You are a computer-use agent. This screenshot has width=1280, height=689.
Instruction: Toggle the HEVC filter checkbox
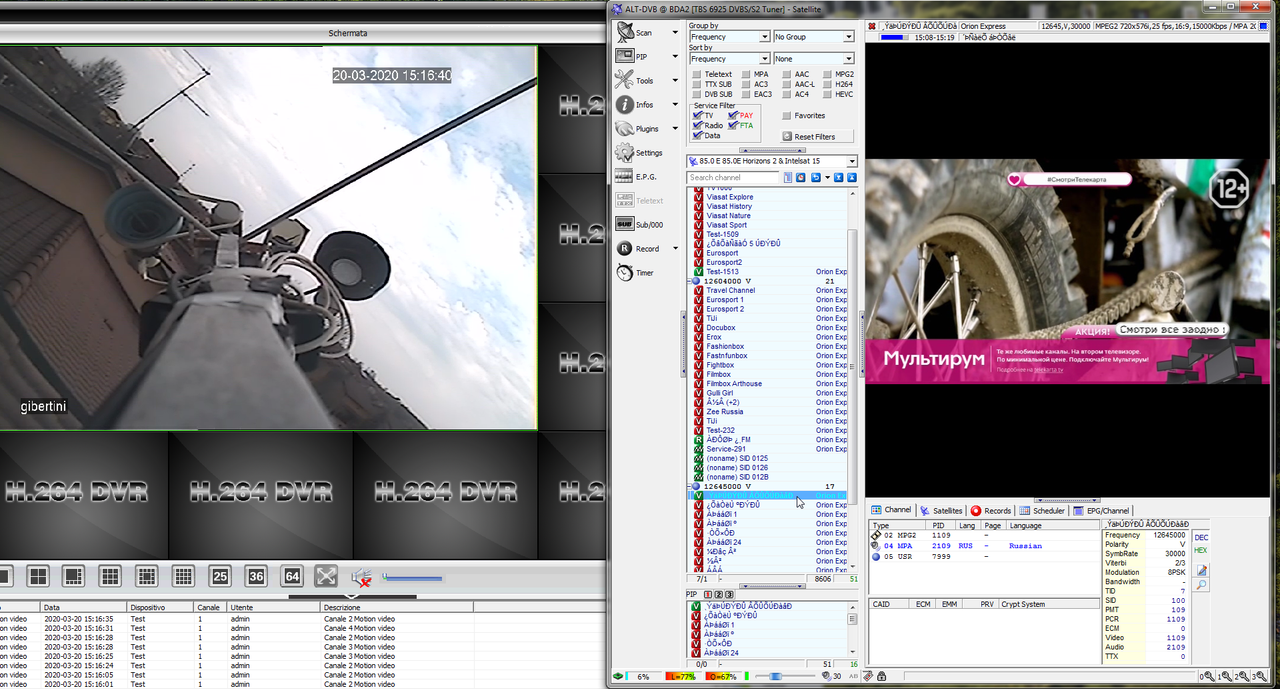click(828, 94)
